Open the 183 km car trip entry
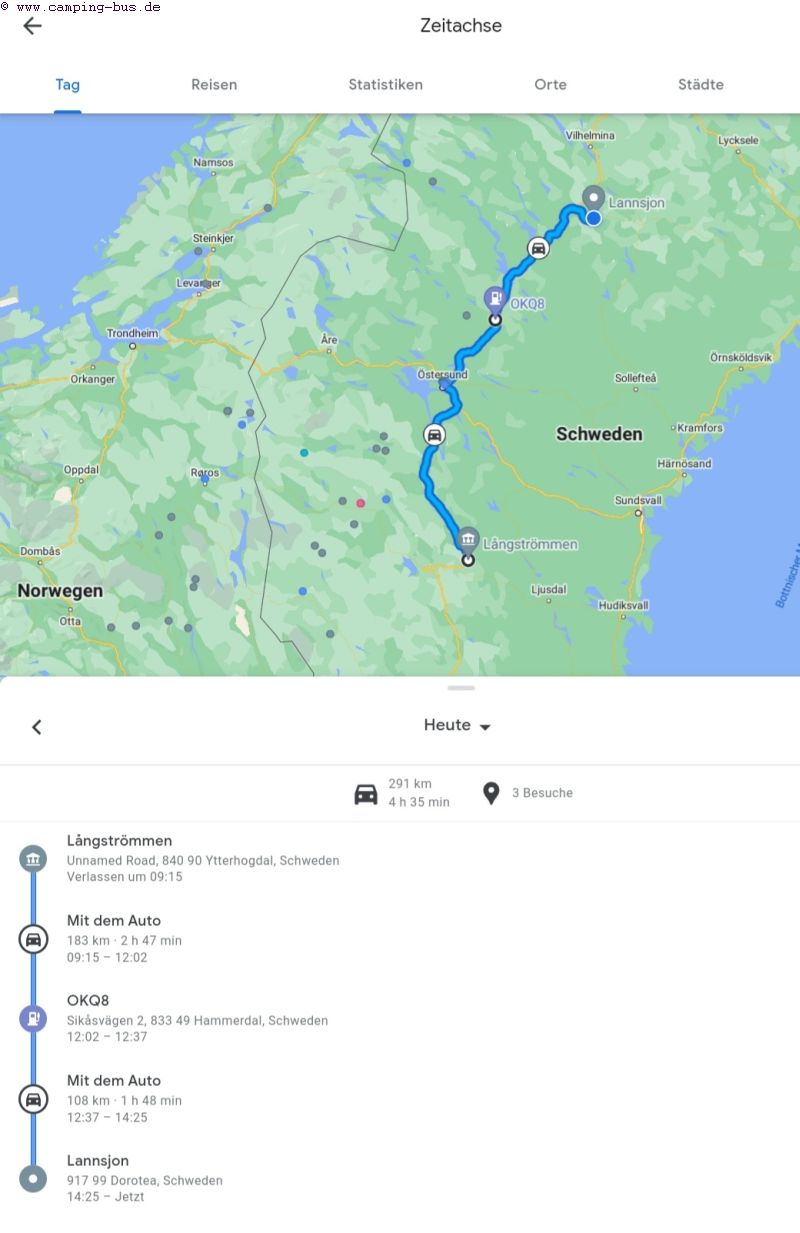Viewport: 800px width, 1233px height. pos(400,938)
